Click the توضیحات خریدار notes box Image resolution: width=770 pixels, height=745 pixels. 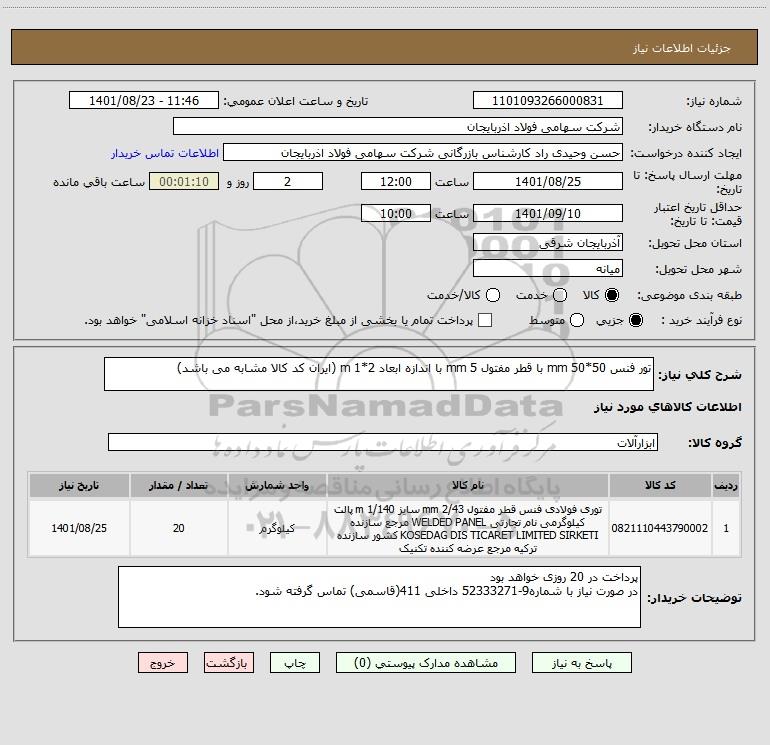[379, 597]
